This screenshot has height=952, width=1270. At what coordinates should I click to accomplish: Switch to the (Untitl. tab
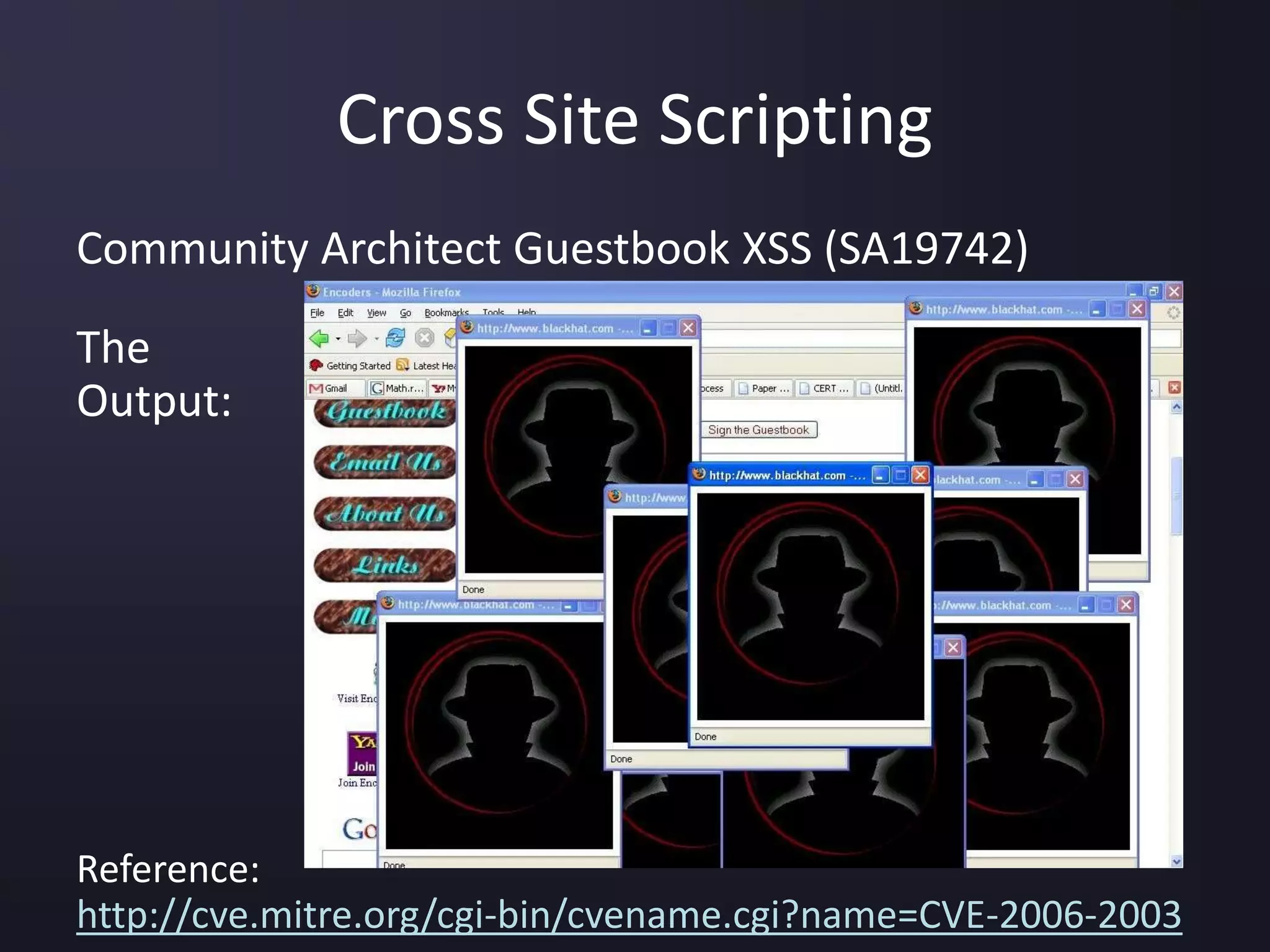[881, 388]
